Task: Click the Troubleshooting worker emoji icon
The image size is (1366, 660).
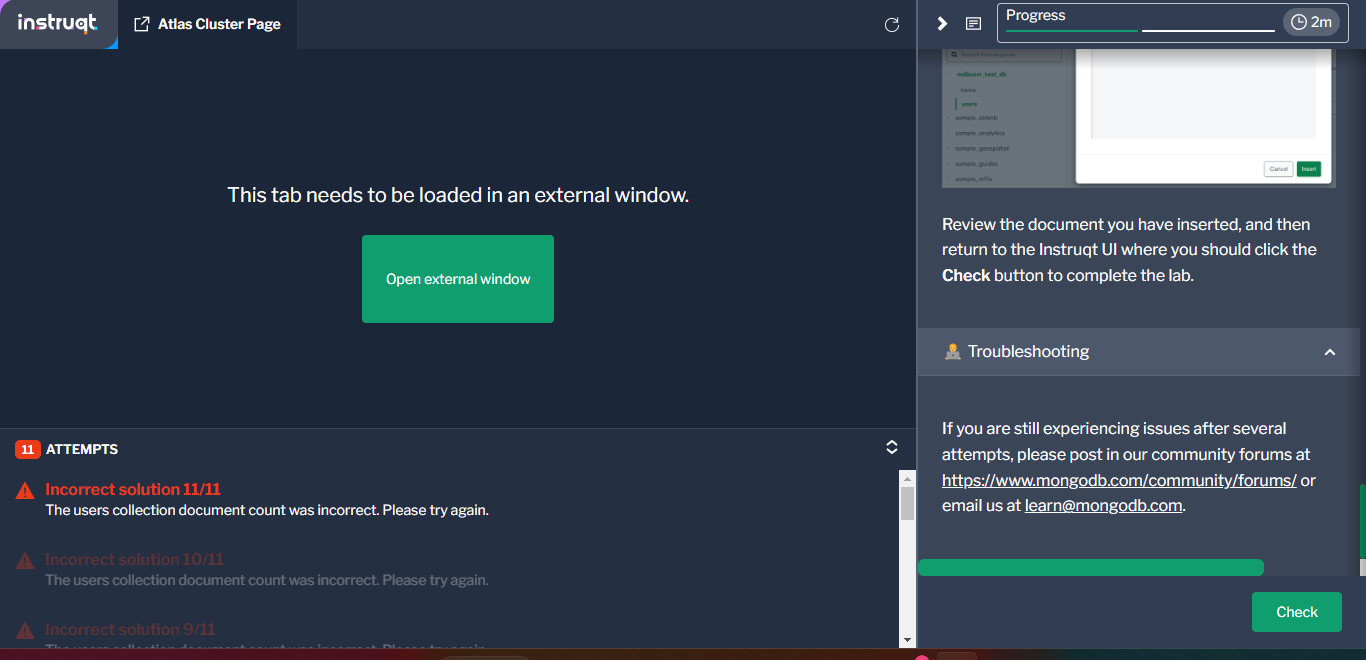Action: [952, 351]
